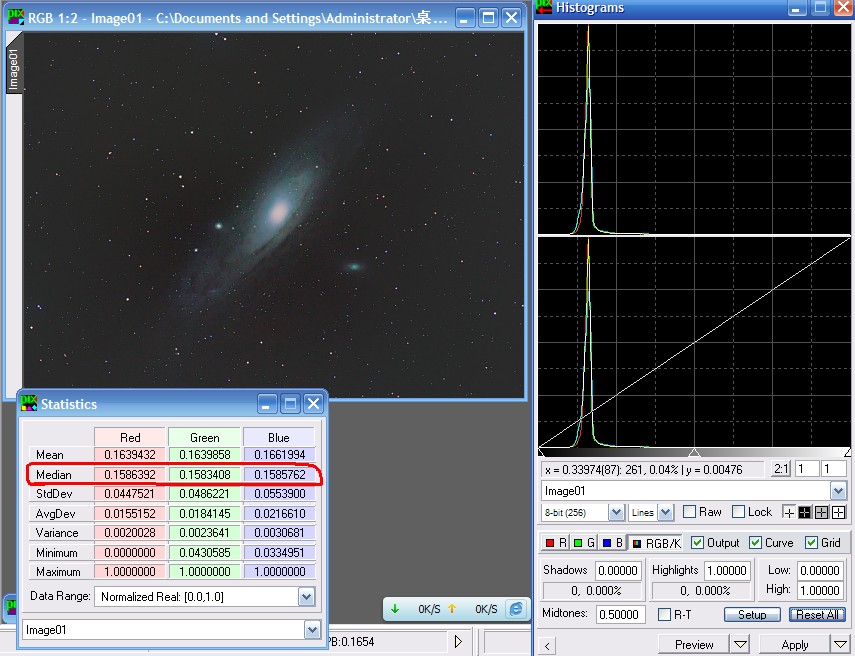Viewport: 855px width, 656px height.
Task: Switch to the combined RGB/K channel
Action: pyautogui.click(x=656, y=543)
